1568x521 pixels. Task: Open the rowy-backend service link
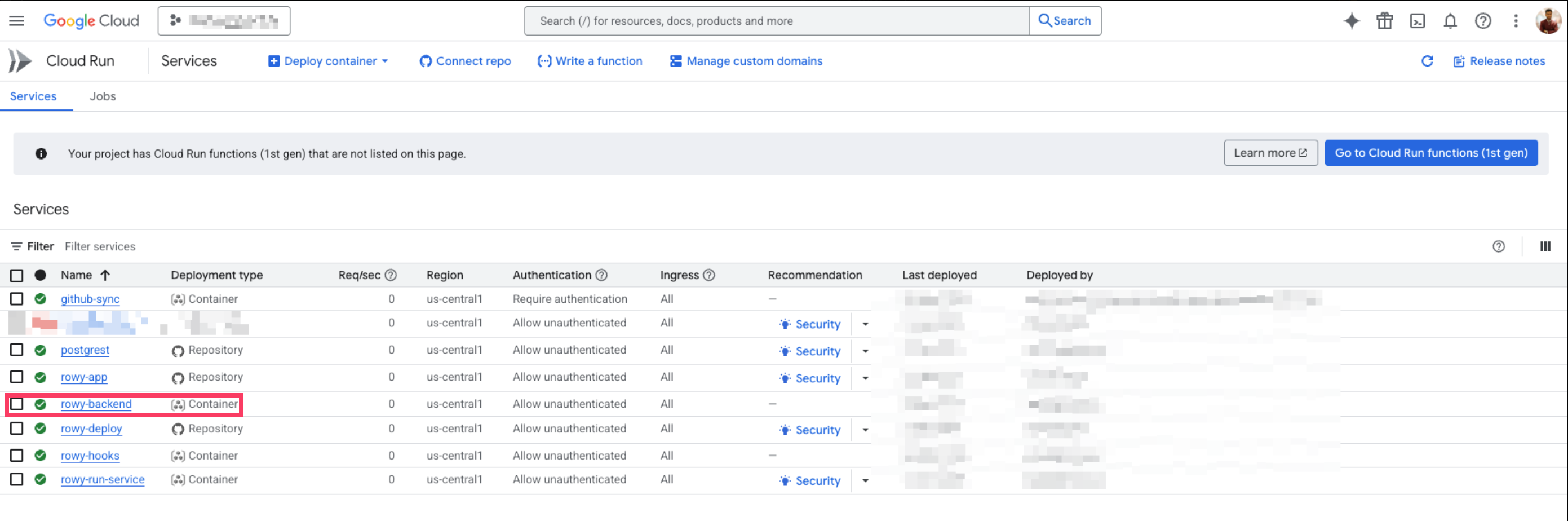click(x=96, y=404)
